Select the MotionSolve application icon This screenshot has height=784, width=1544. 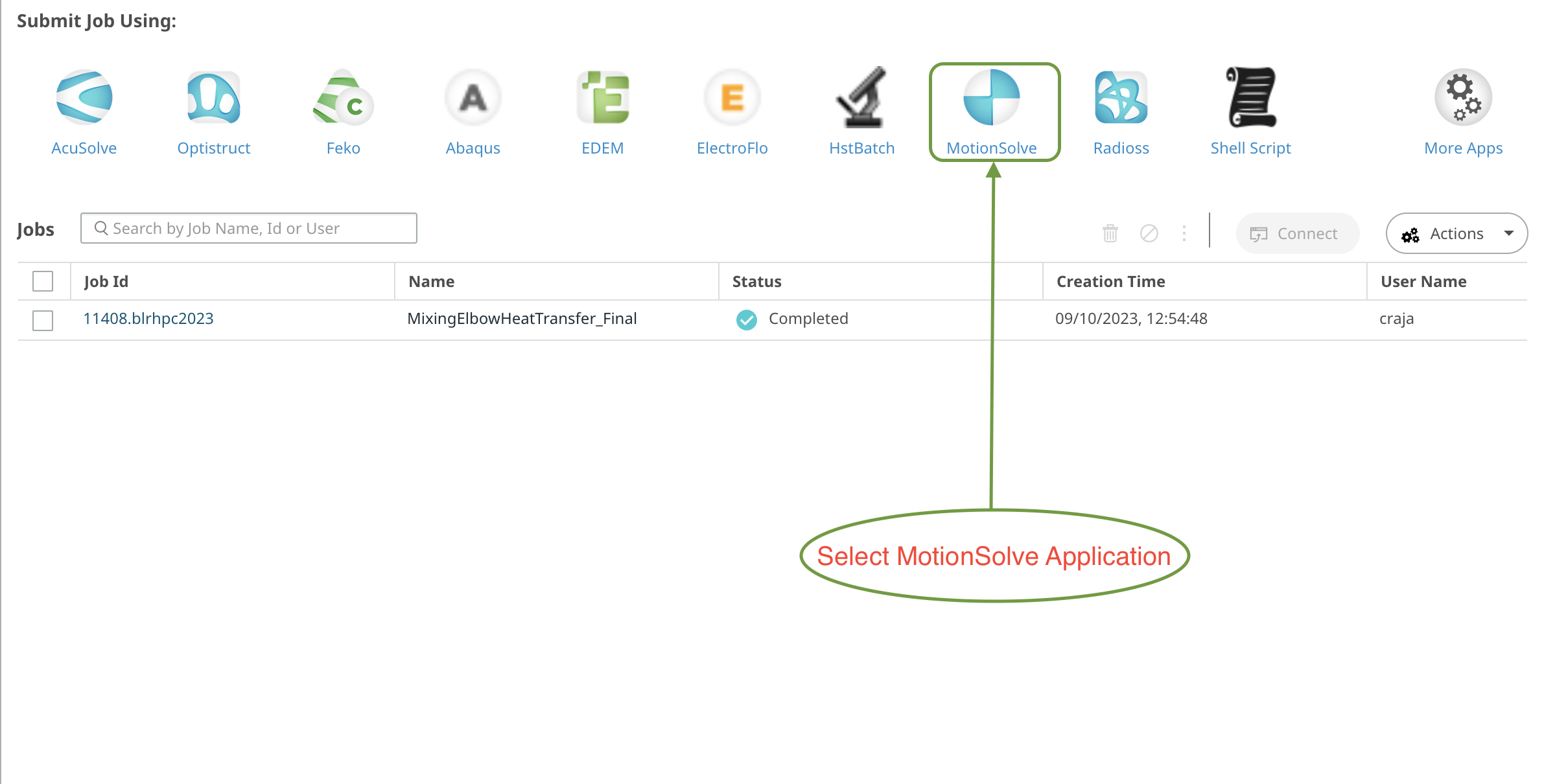(x=992, y=98)
